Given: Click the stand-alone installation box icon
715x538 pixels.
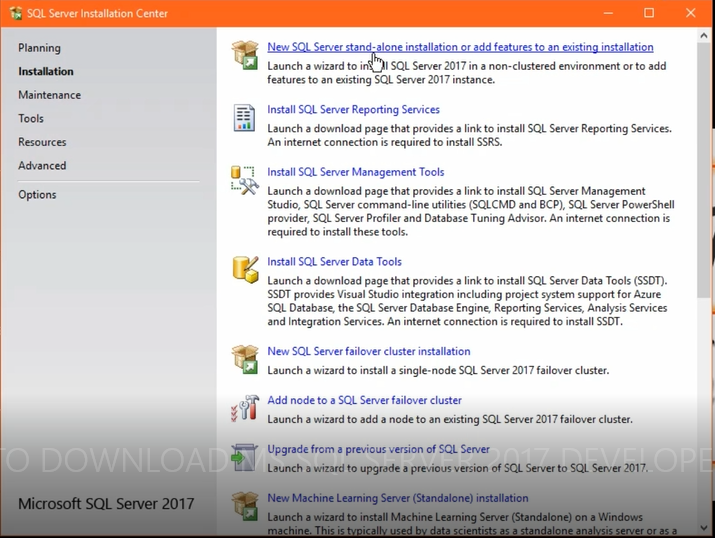Looking at the screenshot, I should pyautogui.click(x=245, y=55).
